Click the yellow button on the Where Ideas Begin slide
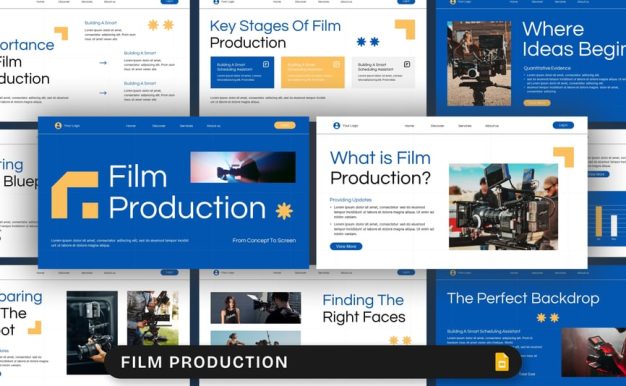 (537, 103)
